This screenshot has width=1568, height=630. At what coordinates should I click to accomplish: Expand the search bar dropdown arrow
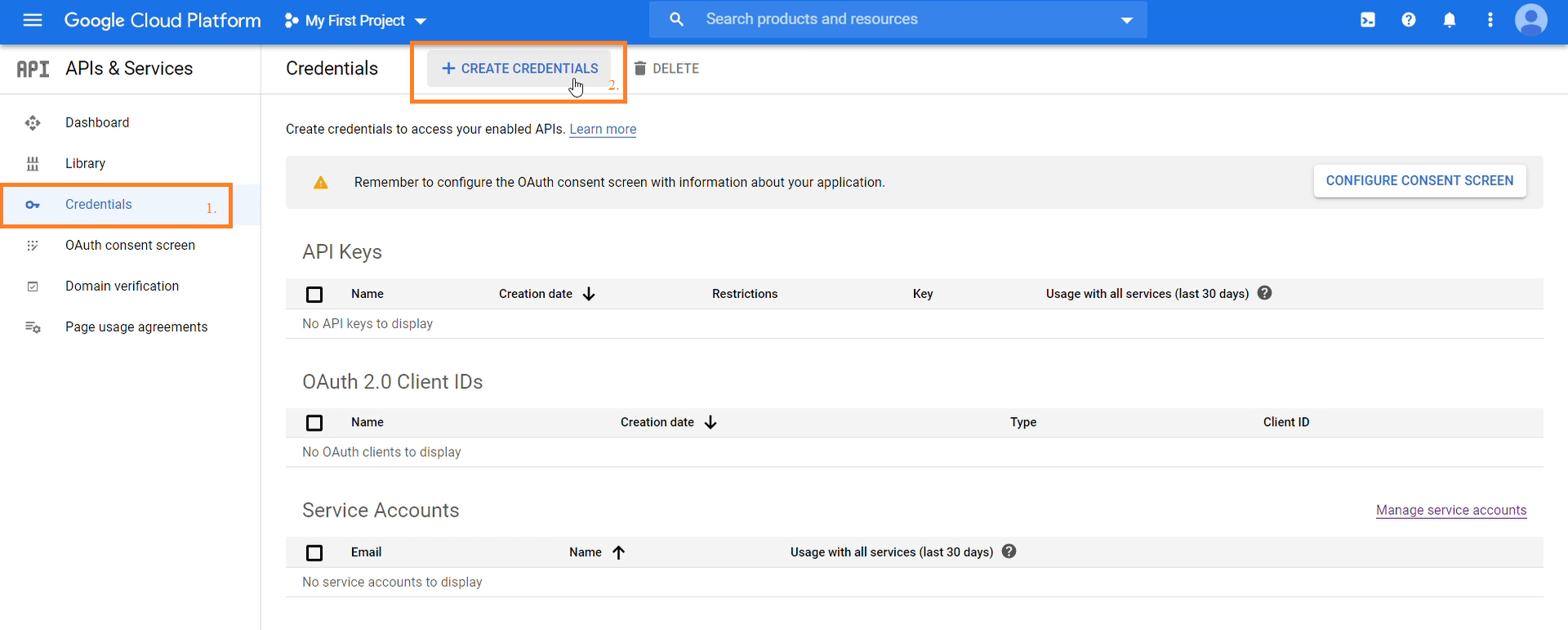pos(1127,20)
